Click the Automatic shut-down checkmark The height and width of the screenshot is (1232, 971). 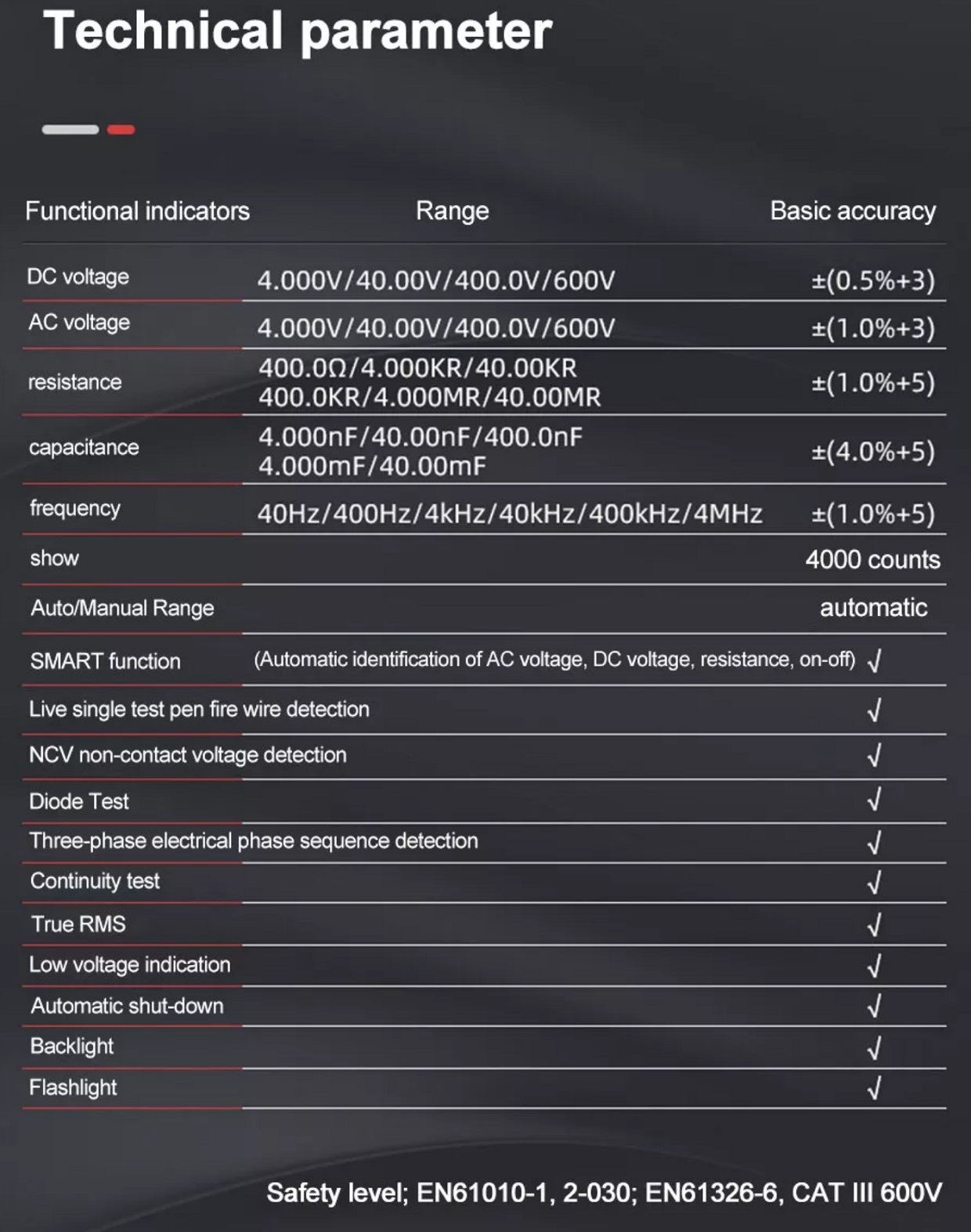point(875,1006)
